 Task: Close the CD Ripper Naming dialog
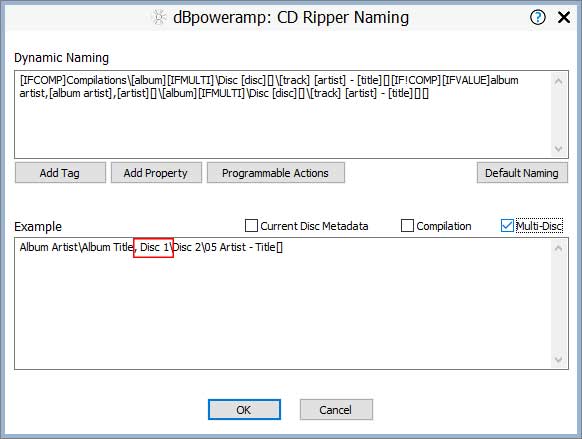564,17
